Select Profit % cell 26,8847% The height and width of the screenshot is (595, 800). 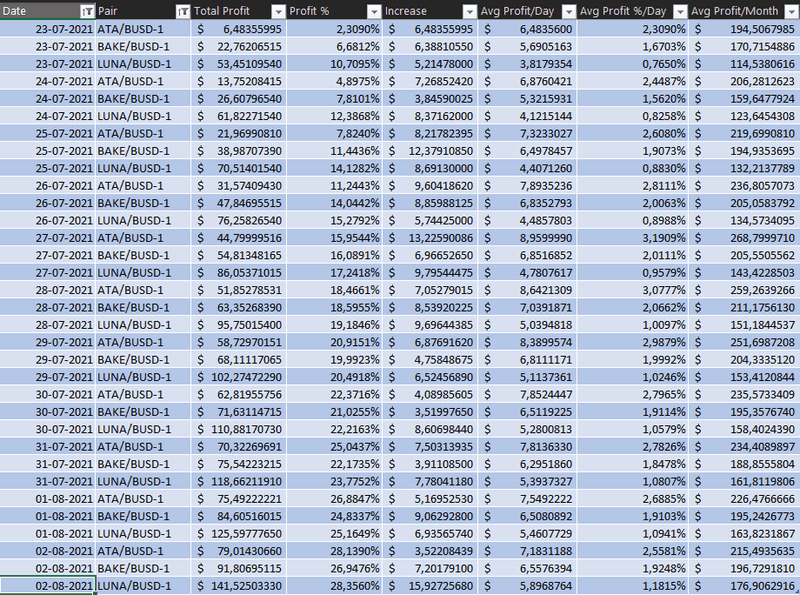click(334, 498)
